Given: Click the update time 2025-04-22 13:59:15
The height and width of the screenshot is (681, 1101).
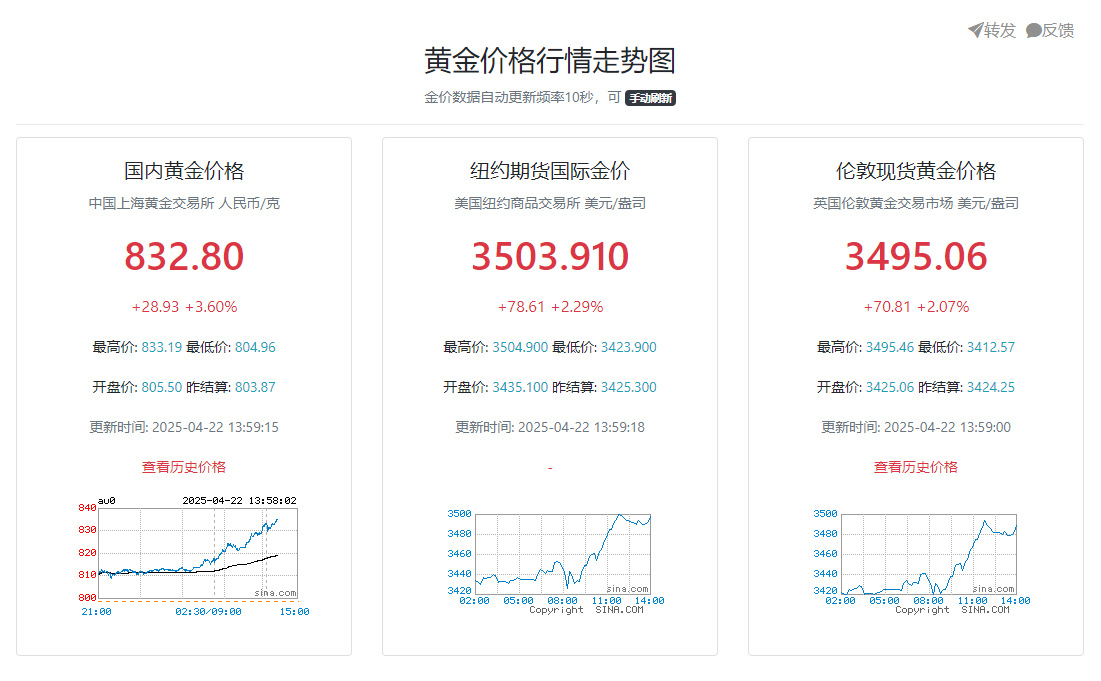Looking at the screenshot, I should 215,427.
